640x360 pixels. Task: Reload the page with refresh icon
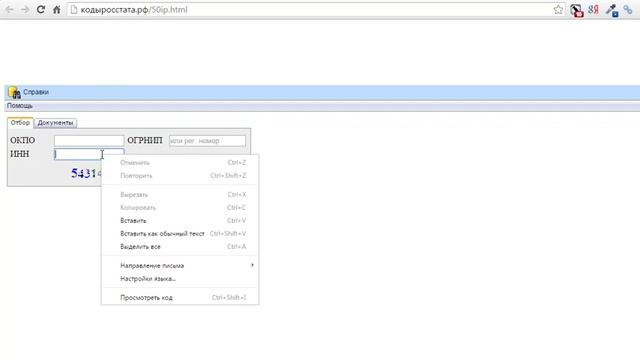40,9
